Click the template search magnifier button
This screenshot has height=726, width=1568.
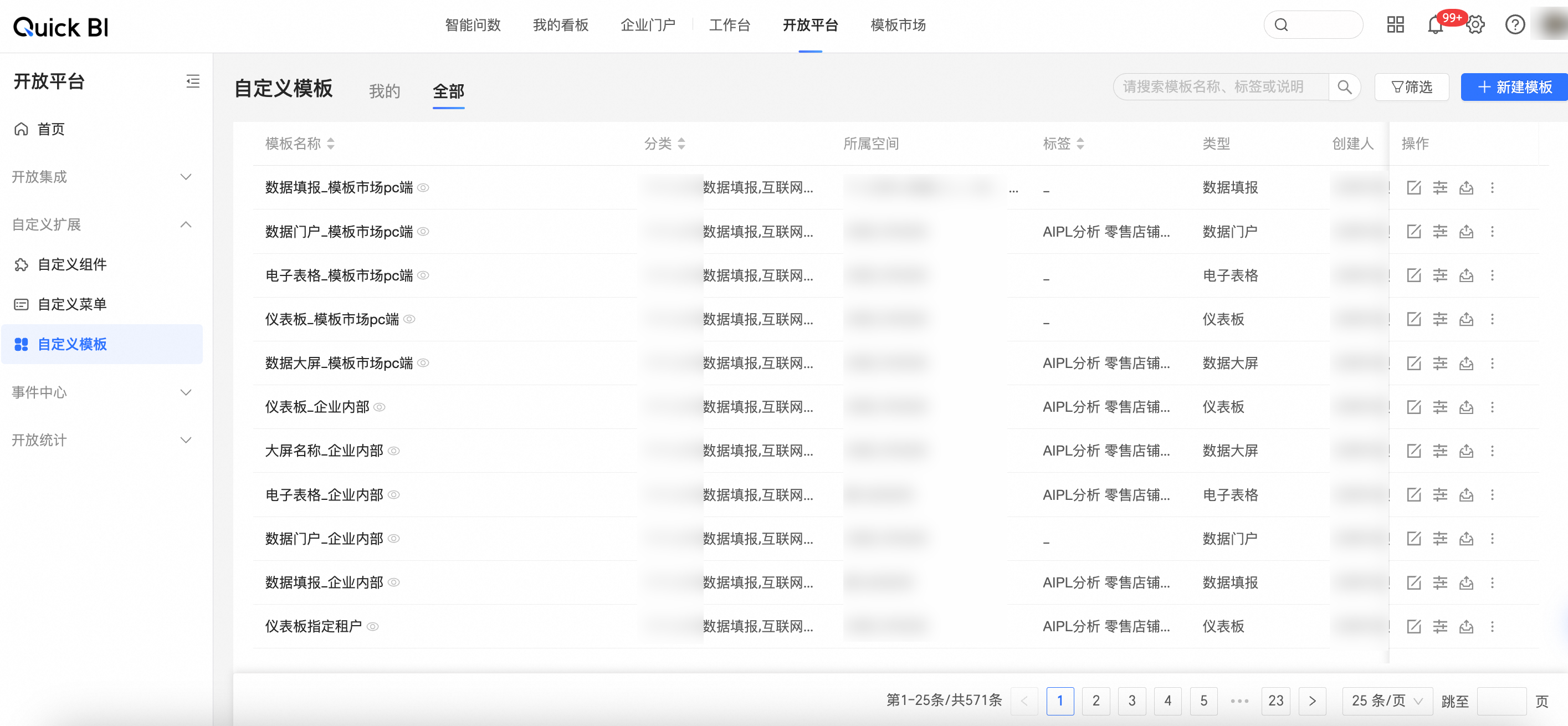pos(1345,87)
